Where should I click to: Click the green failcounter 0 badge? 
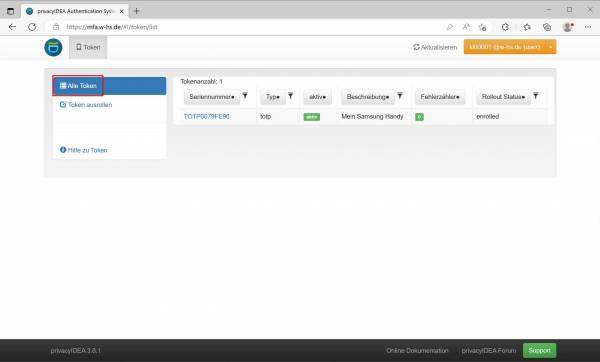click(419, 117)
